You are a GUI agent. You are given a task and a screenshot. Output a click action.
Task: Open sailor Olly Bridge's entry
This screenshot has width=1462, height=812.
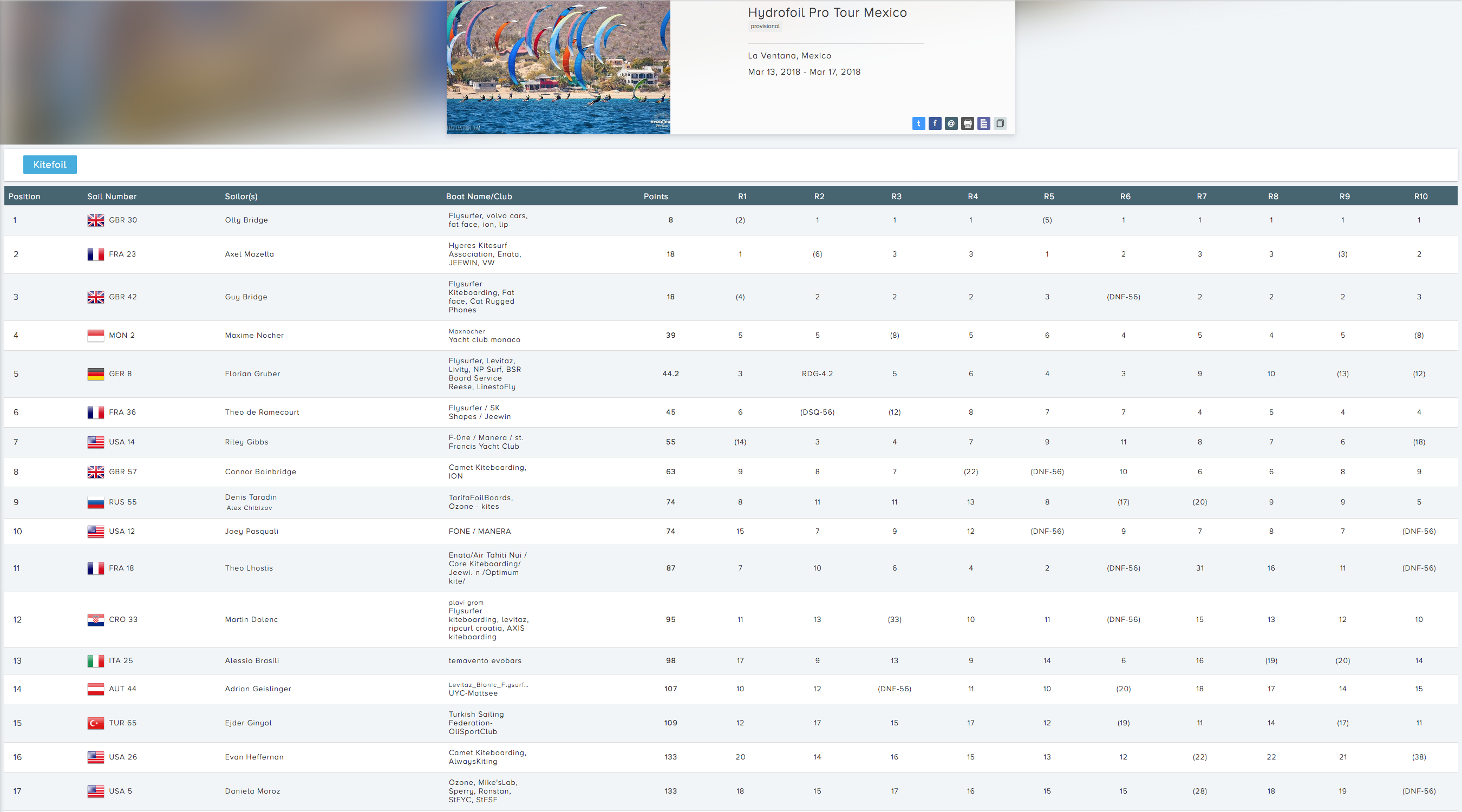pyautogui.click(x=246, y=220)
